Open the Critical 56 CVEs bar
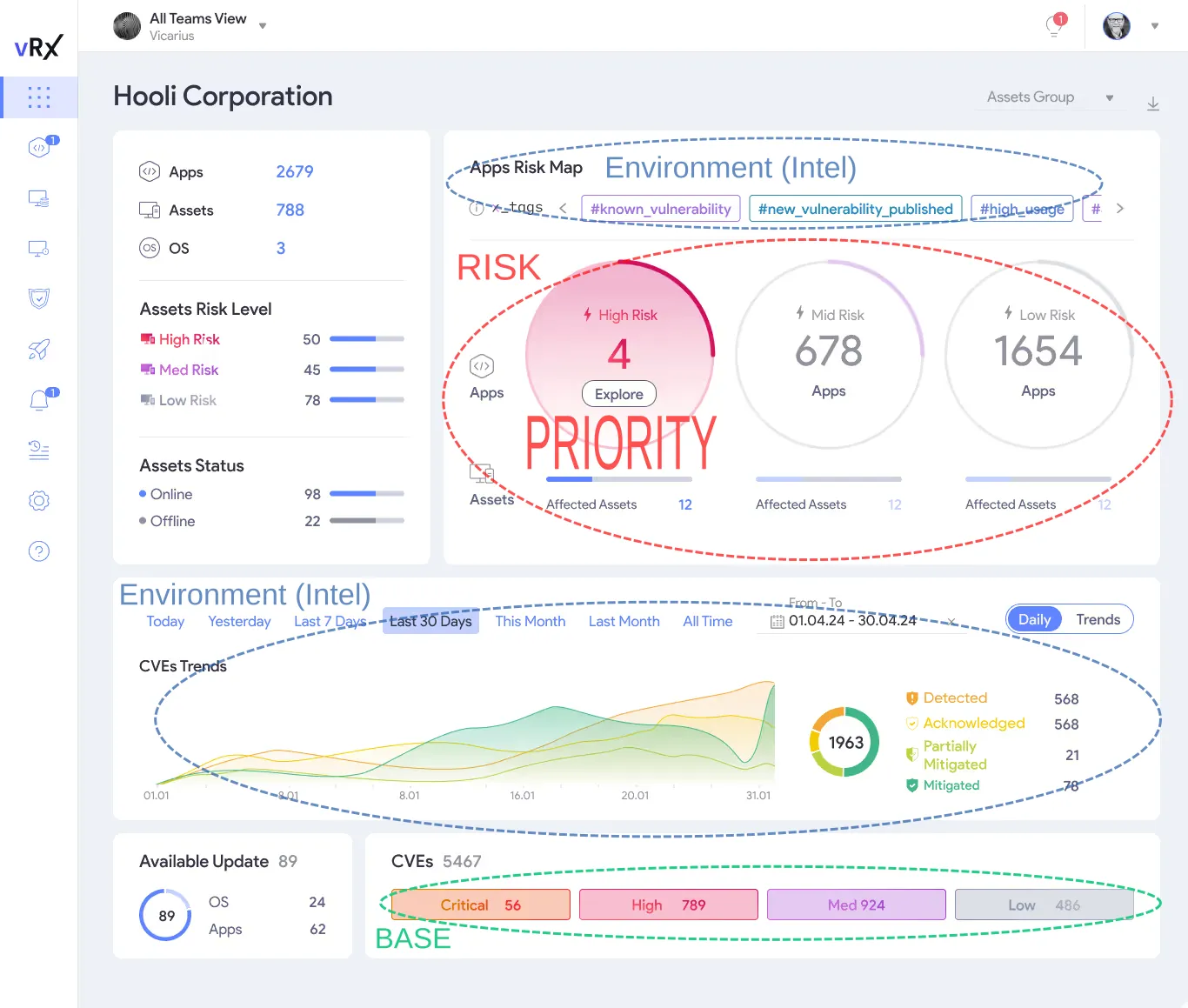Image resolution: width=1188 pixels, height=1008 pixels. click(x=481, y=905)
